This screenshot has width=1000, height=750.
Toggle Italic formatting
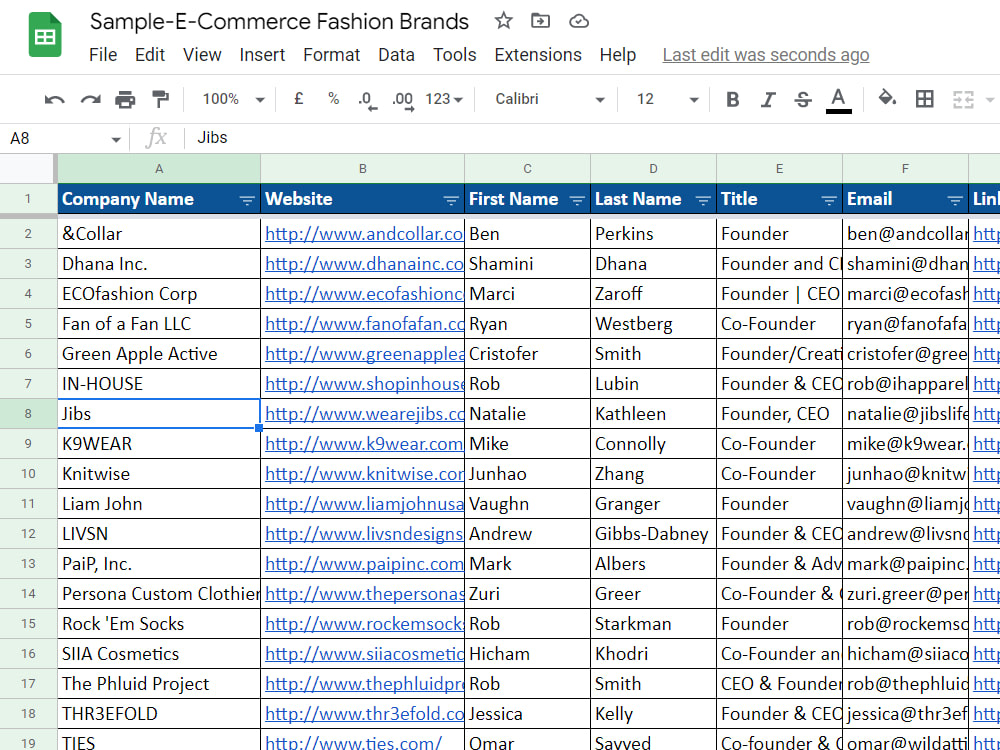(x=768, y=99)
